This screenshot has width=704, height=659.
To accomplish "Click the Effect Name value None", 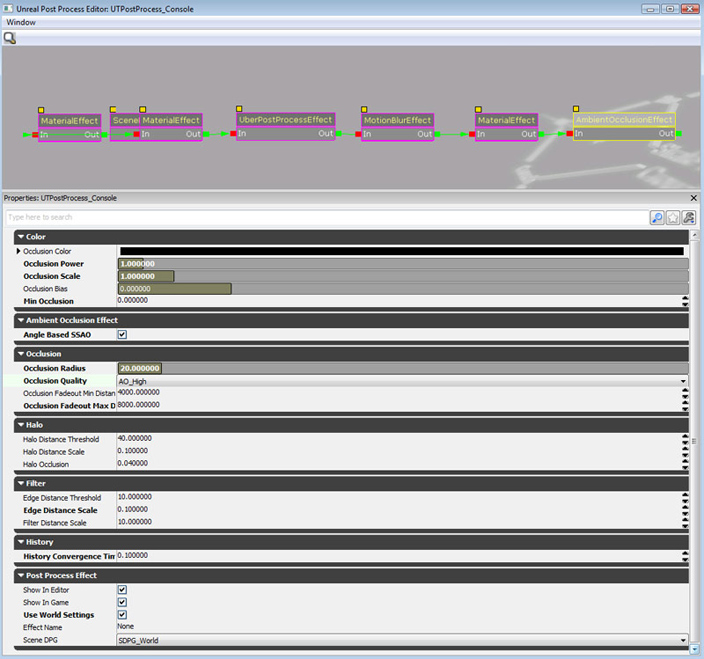I will [x=126, y=626].
